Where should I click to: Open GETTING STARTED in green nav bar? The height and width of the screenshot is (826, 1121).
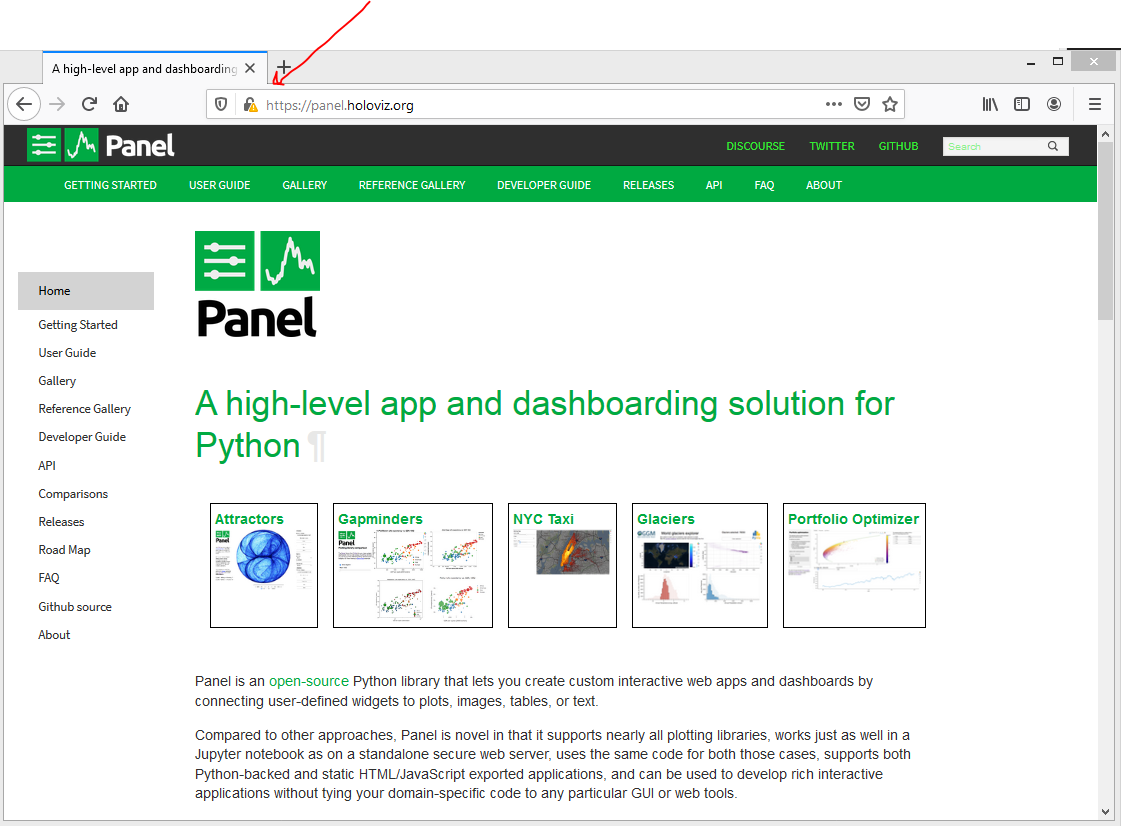pos(110,185)
